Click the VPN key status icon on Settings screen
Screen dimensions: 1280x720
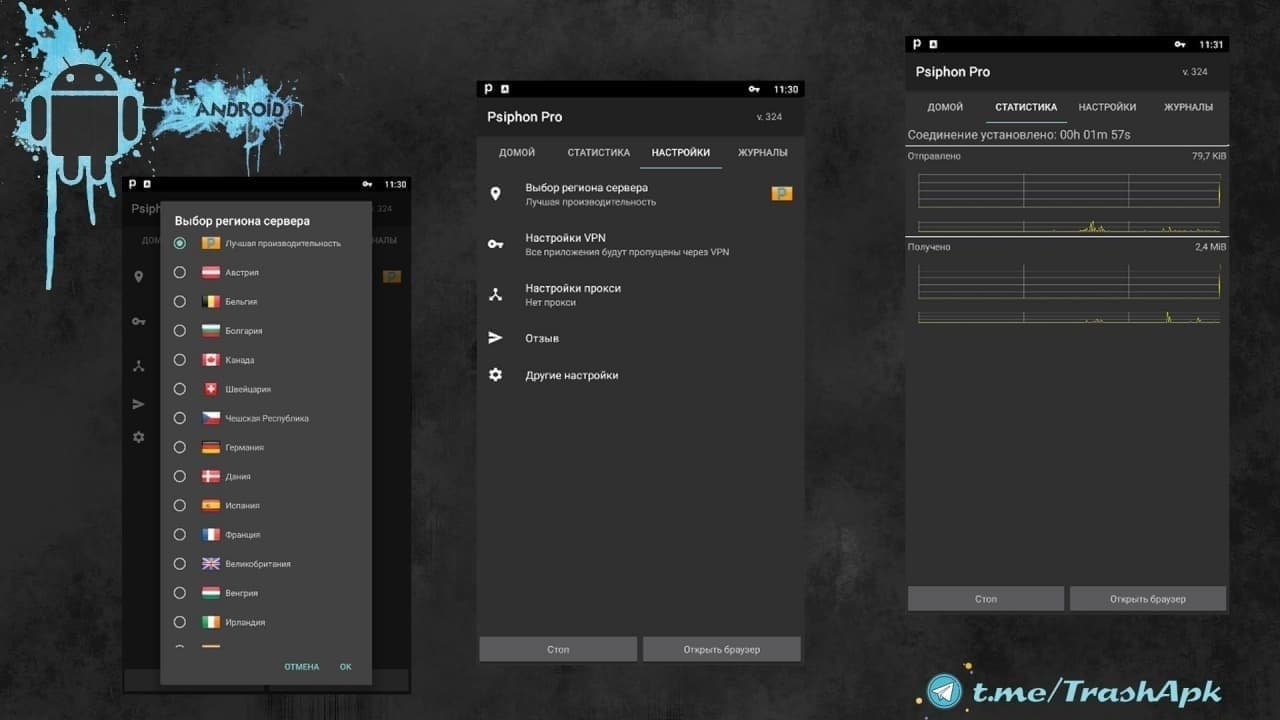pos(754,89)
